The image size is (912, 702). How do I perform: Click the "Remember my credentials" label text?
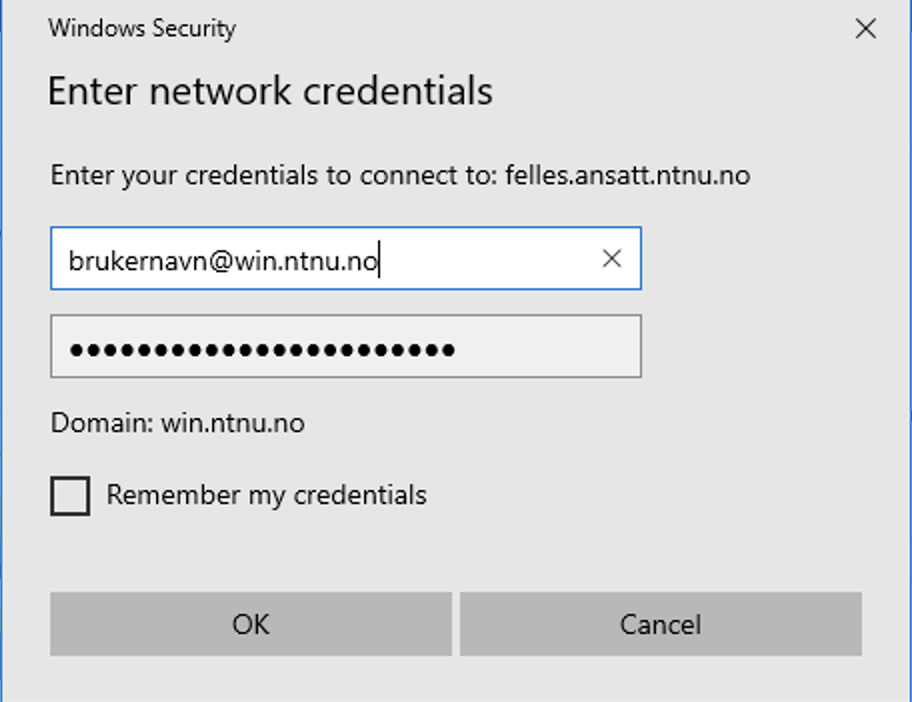tap(266, 495)
